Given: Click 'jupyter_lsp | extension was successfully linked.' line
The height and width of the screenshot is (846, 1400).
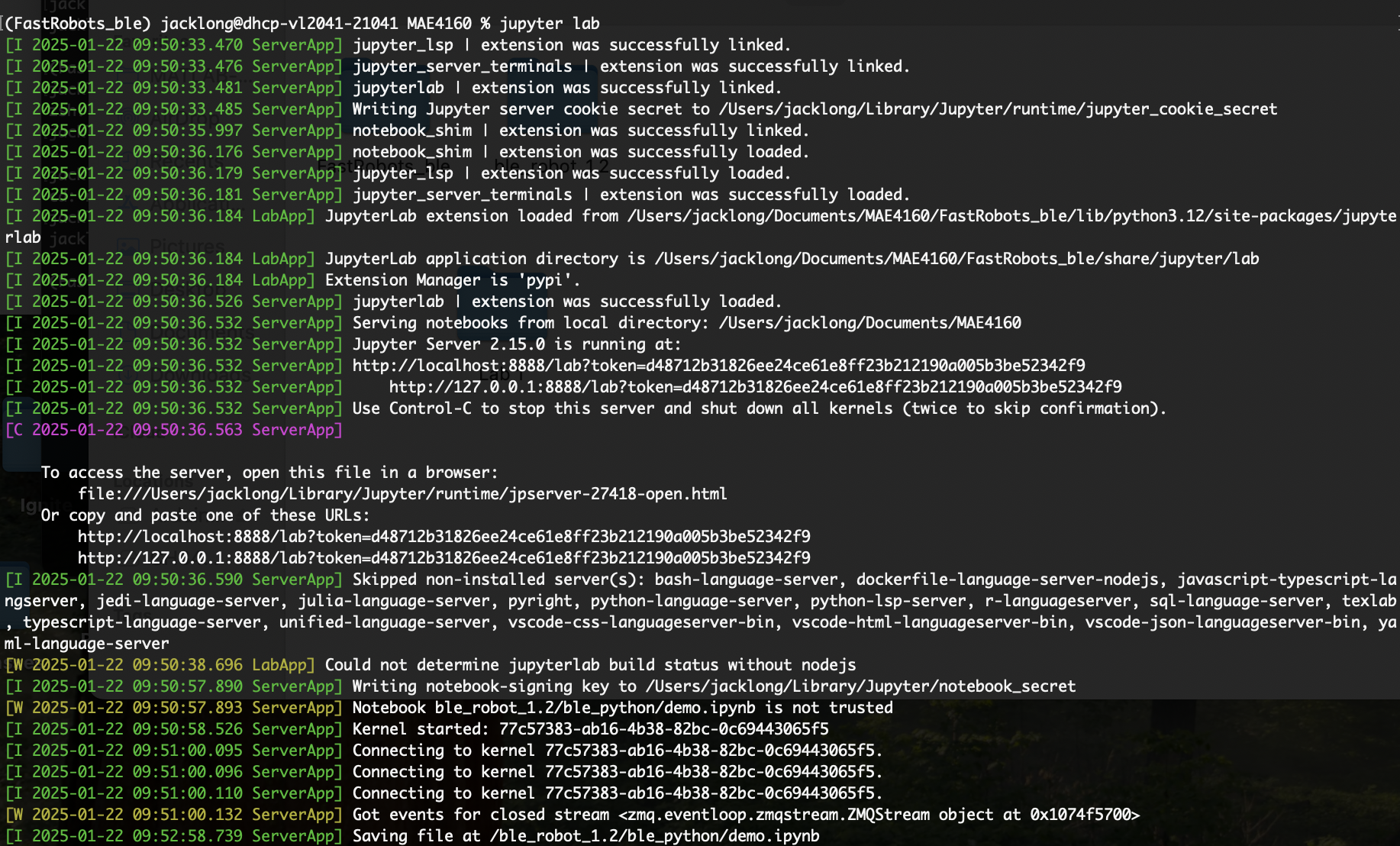Looking at the screenshot, I should click(x=398, y=45).
